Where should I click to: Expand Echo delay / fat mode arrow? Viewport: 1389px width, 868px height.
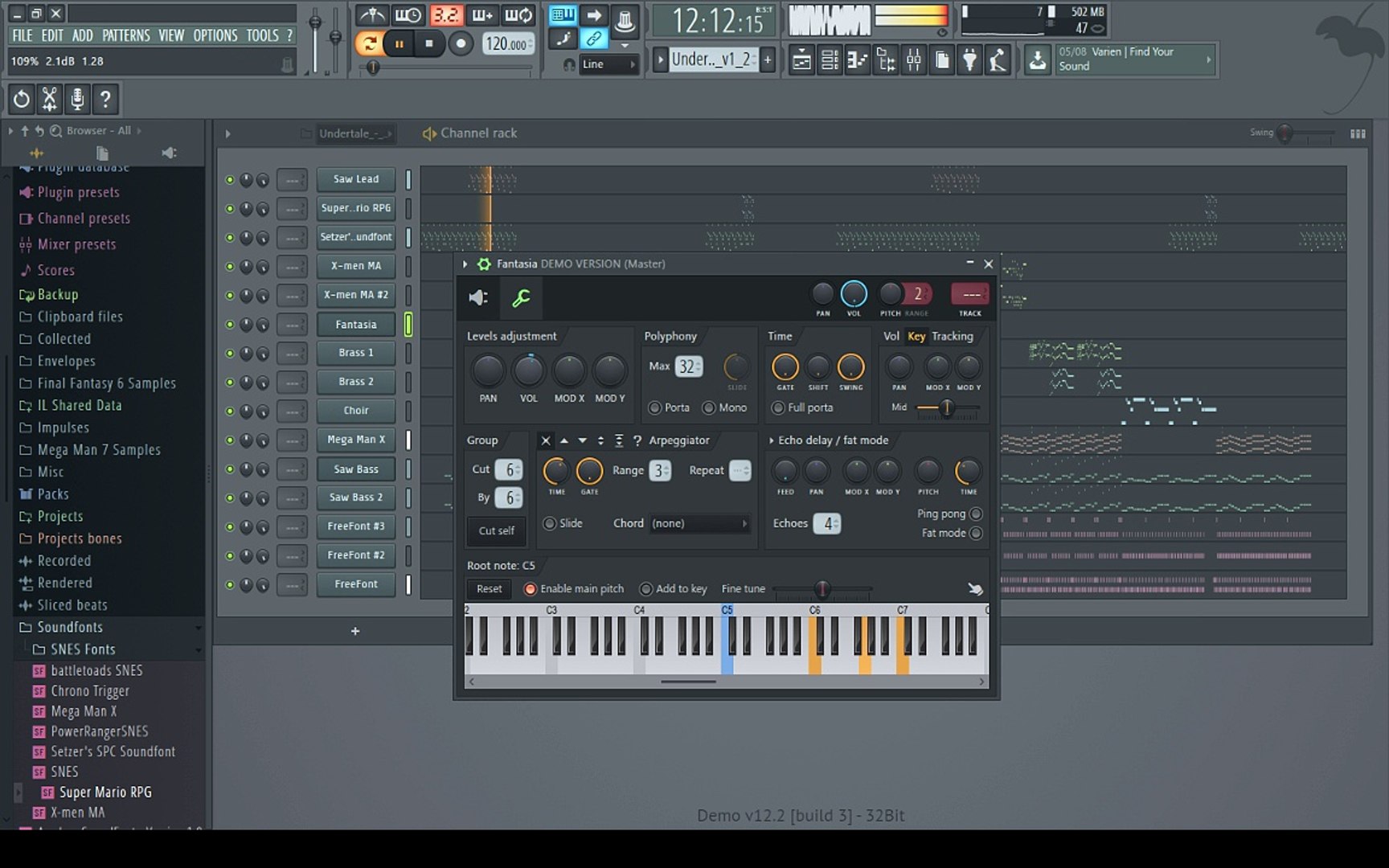[x=772, y=440]
